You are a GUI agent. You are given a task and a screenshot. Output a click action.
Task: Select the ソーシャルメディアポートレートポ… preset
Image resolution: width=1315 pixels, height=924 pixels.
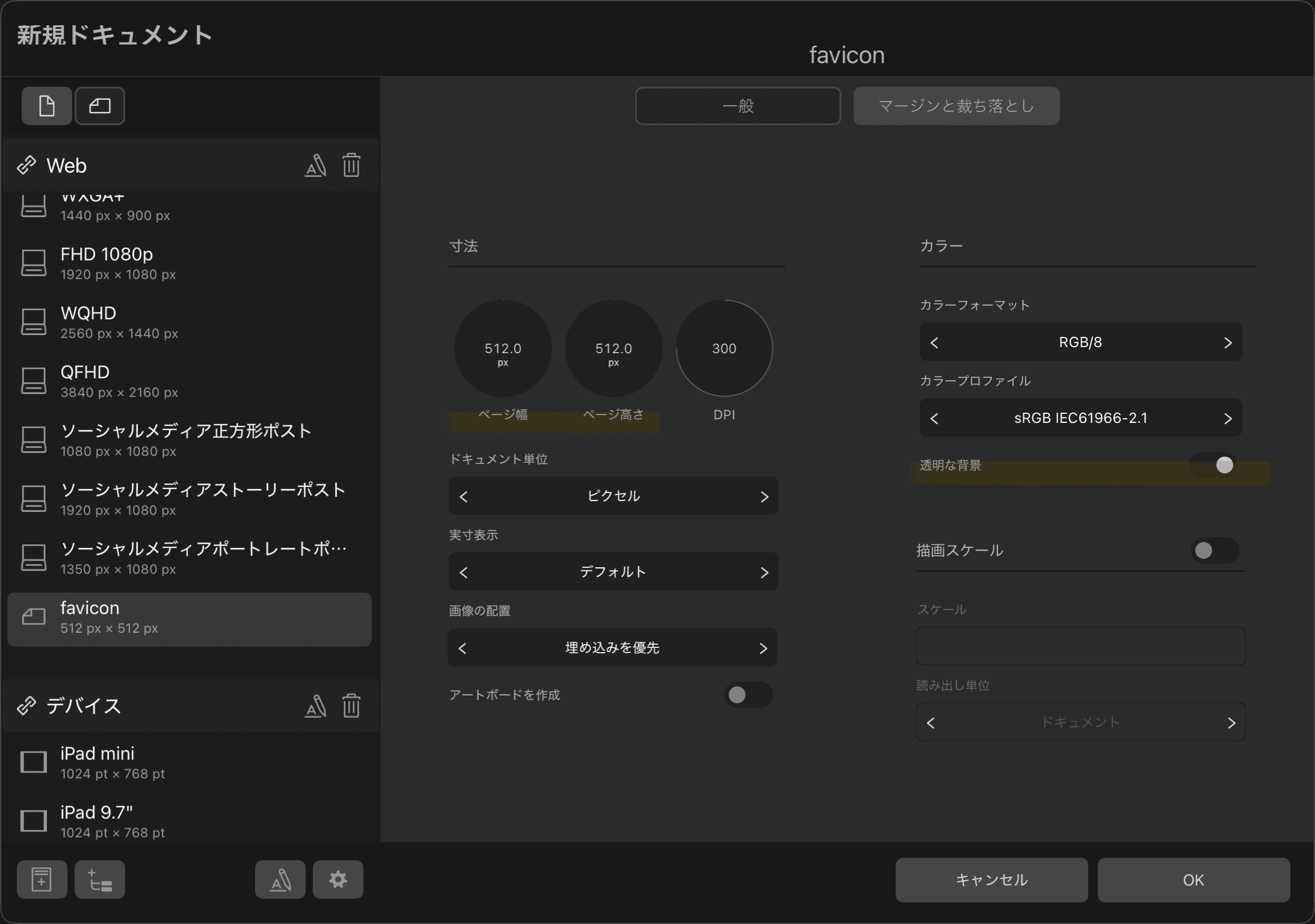189,558
